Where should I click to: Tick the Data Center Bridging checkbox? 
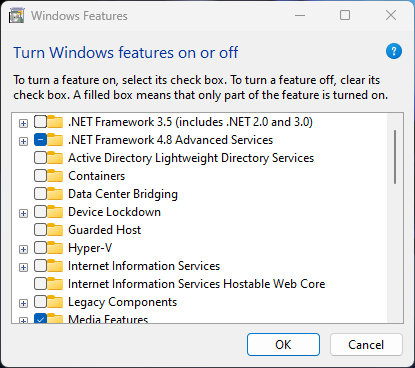point(40,194)
